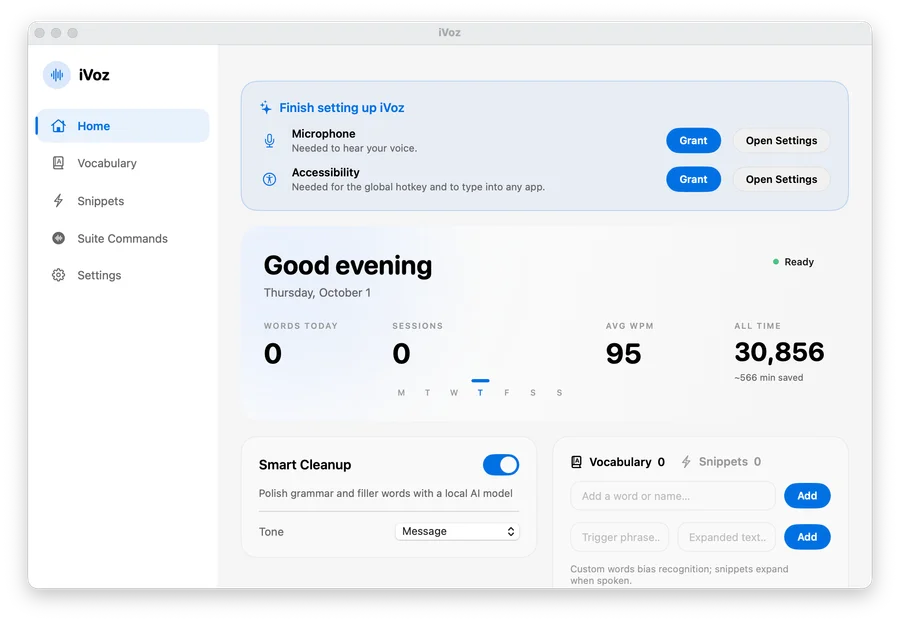This screenshot has width=900, height=623.
Task: Turn off the Smart Cleanup switch
Action: tap(501, 465)
